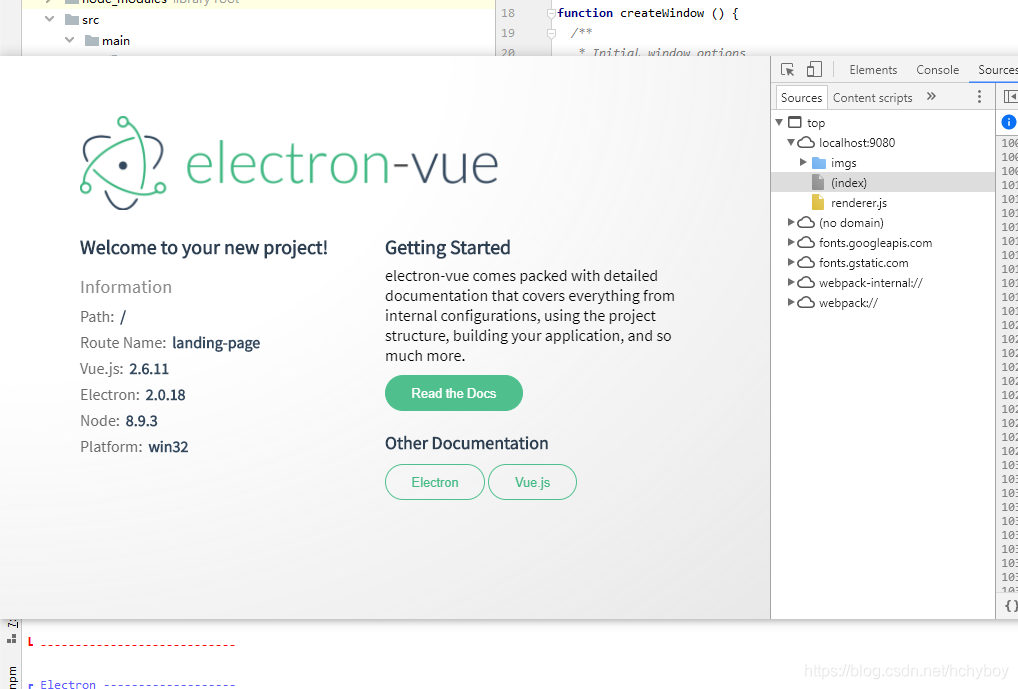This screenshot has width=1018, height=689.
Task: Click the webpack:// cloud icon
Action: [806, 303]
